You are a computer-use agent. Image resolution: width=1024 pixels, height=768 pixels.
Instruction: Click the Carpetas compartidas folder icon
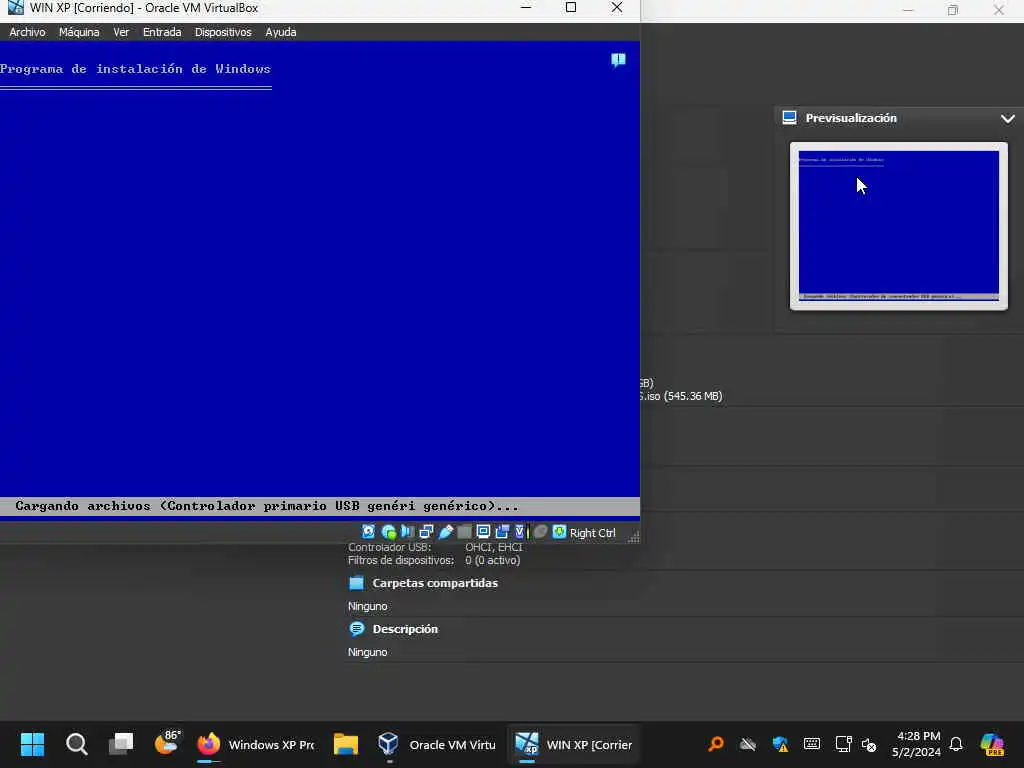click(357, 583)
